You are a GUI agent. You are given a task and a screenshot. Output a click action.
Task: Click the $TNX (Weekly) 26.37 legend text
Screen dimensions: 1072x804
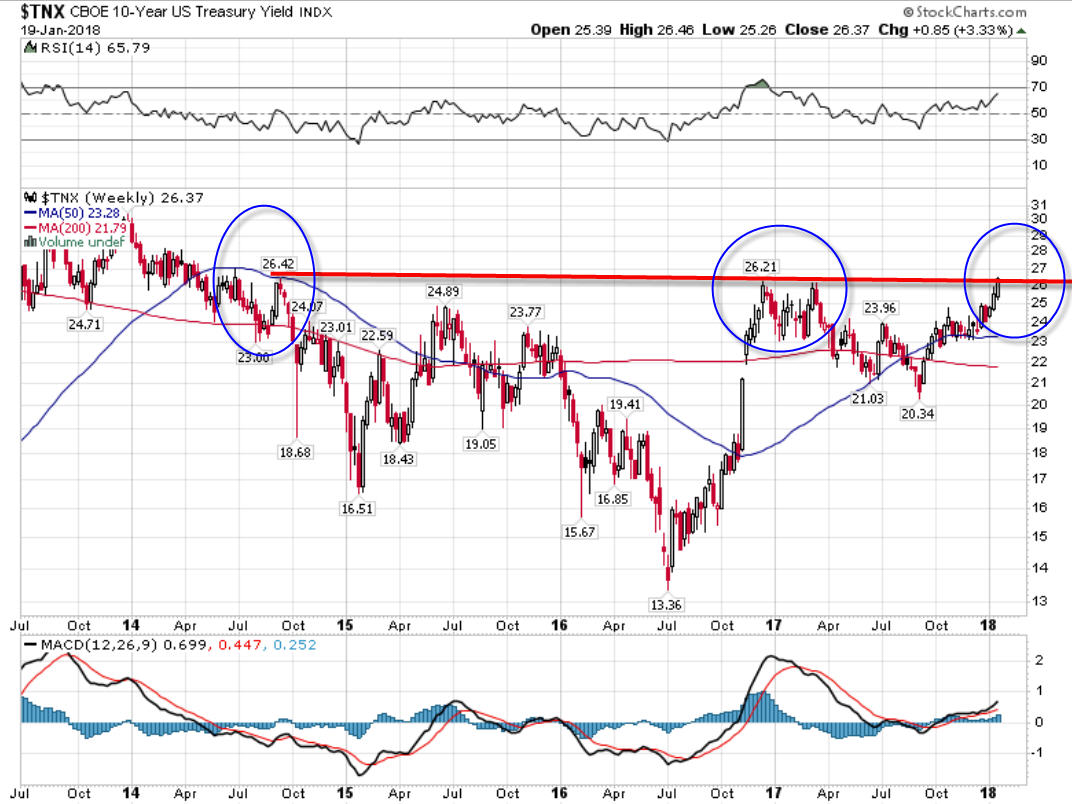pyautogui.click(x=122, y=198)
